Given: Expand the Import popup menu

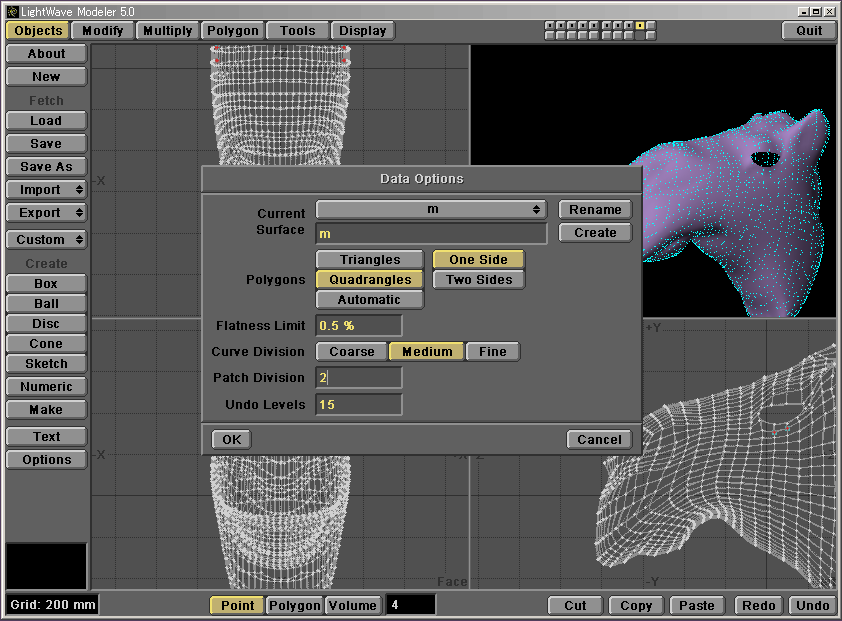Looking at the screenshot, I should pyautogui.click(x=46, y=190).
